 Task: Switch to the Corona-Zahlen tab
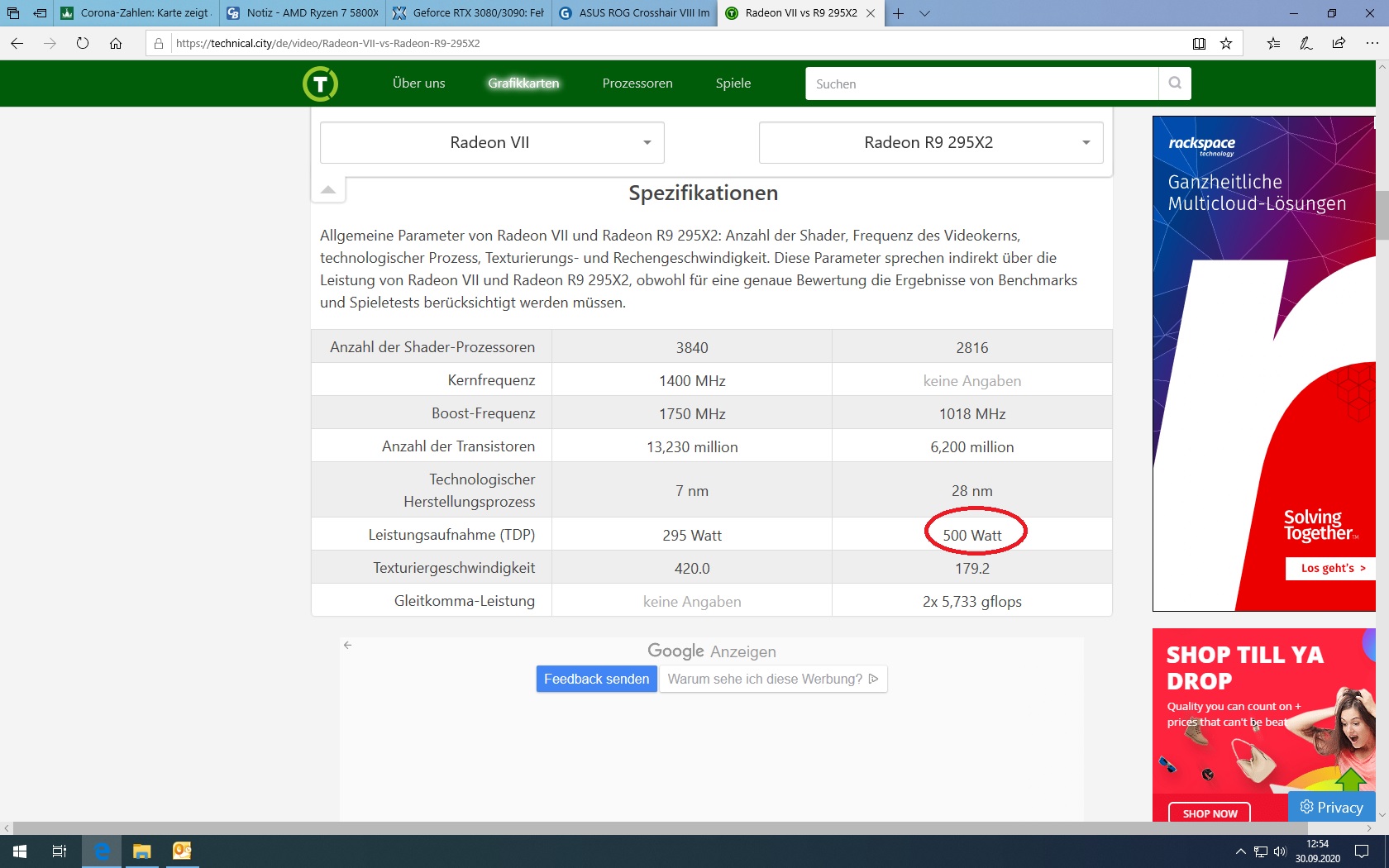(x=137, y=13)
